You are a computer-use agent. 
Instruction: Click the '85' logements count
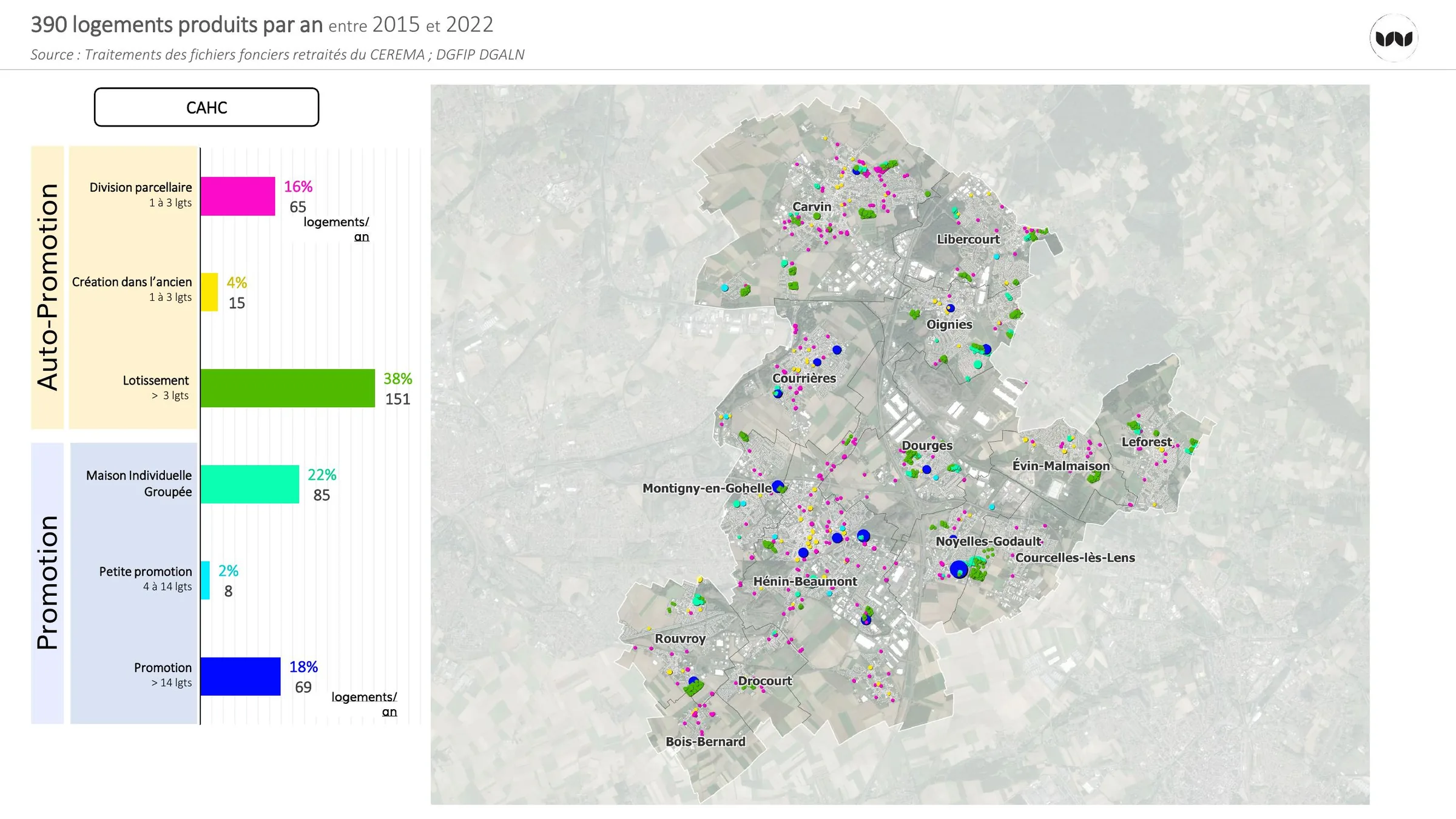(322, 495)
